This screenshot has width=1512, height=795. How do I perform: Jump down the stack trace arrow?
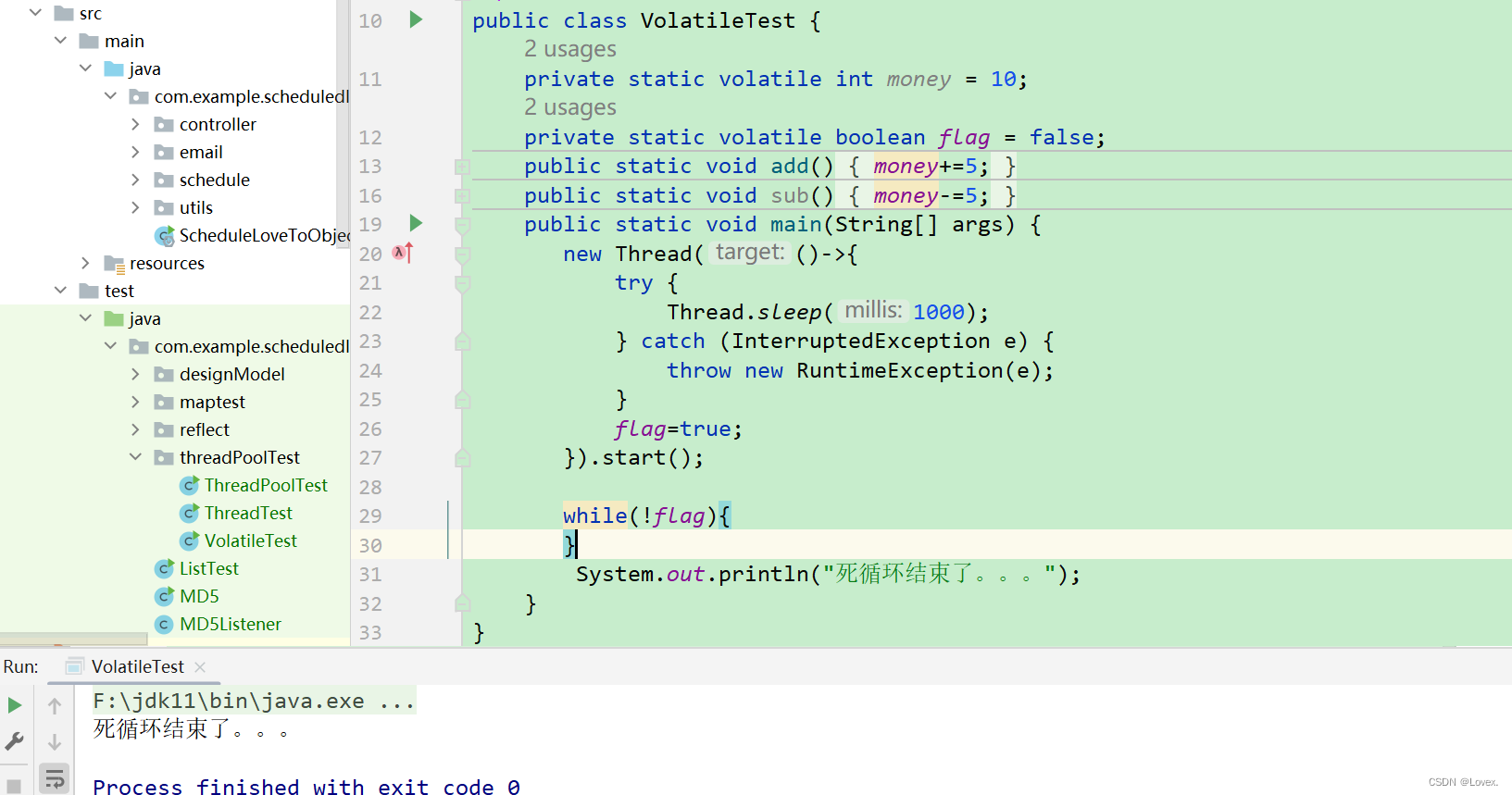tap(55, 742)
